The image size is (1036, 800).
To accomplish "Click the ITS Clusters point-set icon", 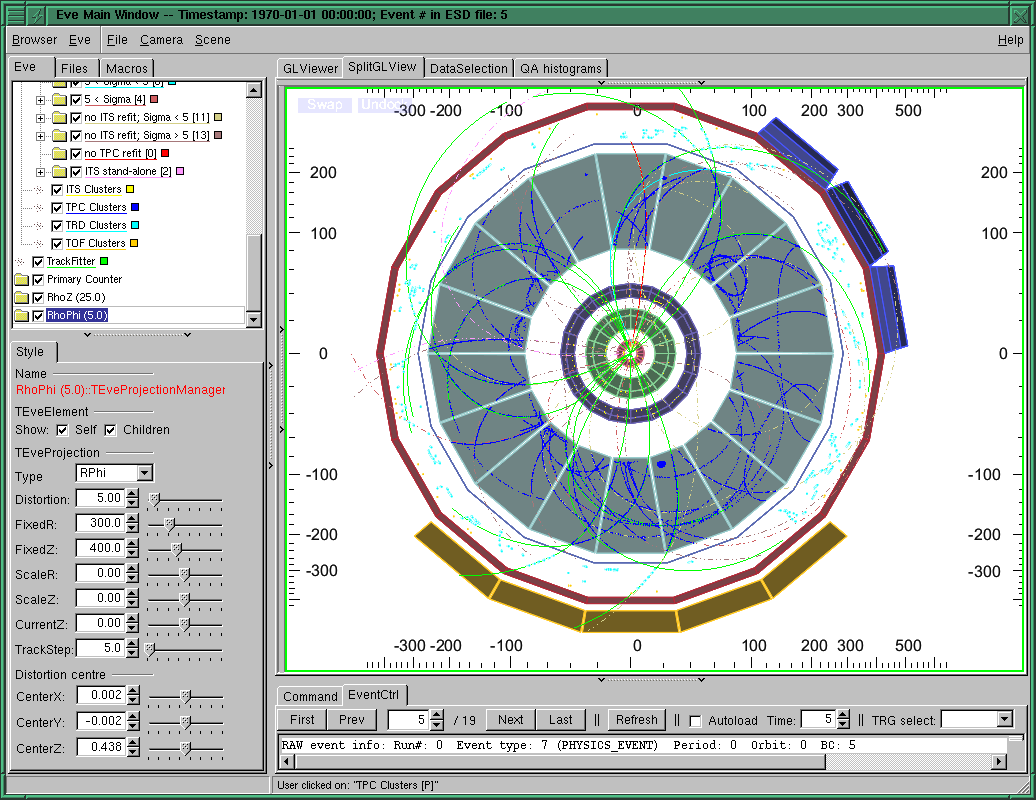I will tap(40, 190).
